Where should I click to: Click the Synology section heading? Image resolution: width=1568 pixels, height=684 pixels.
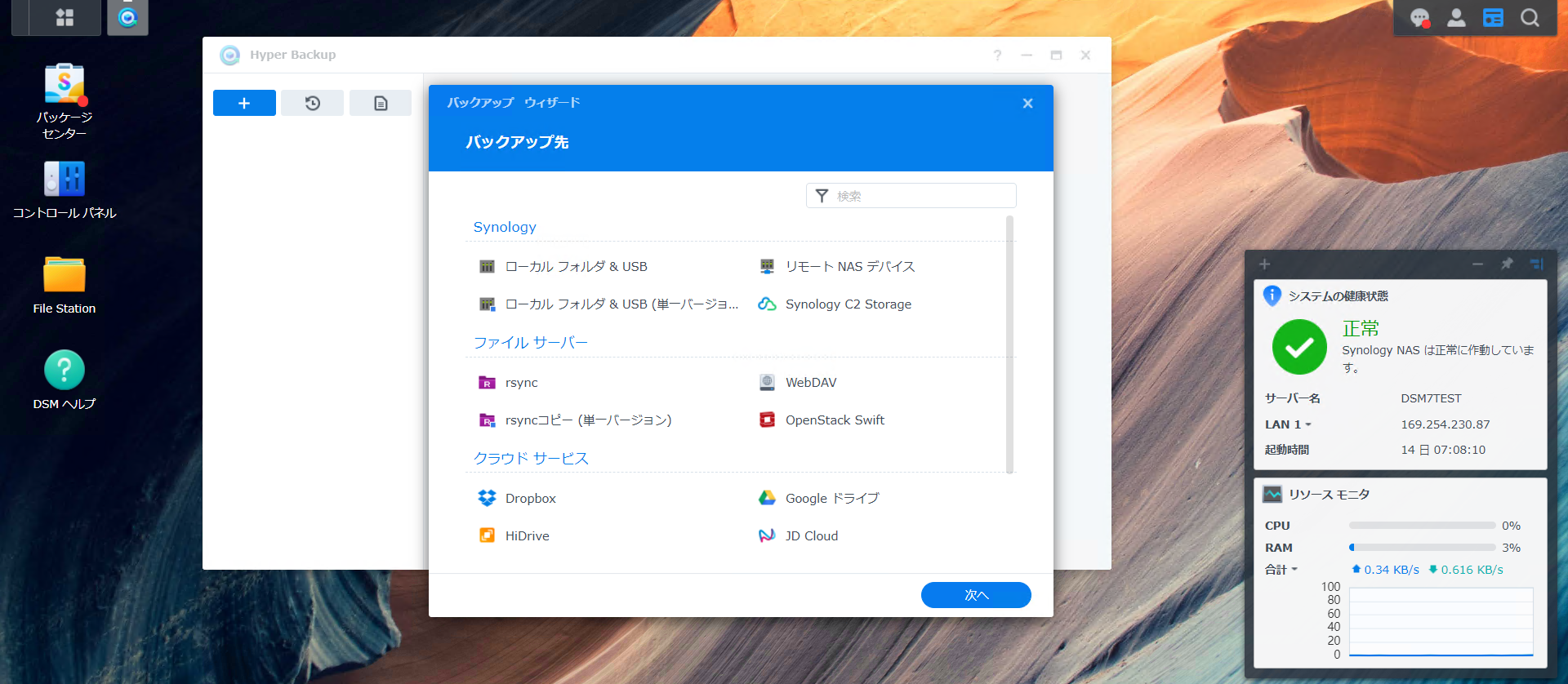click(x=505, y=227)
